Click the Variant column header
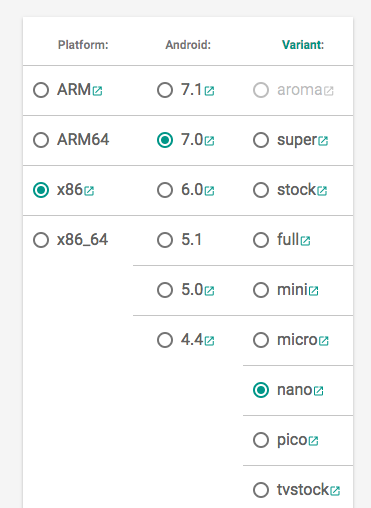The image size is (371, 508). pyautogui.click(x=303, y=45)
